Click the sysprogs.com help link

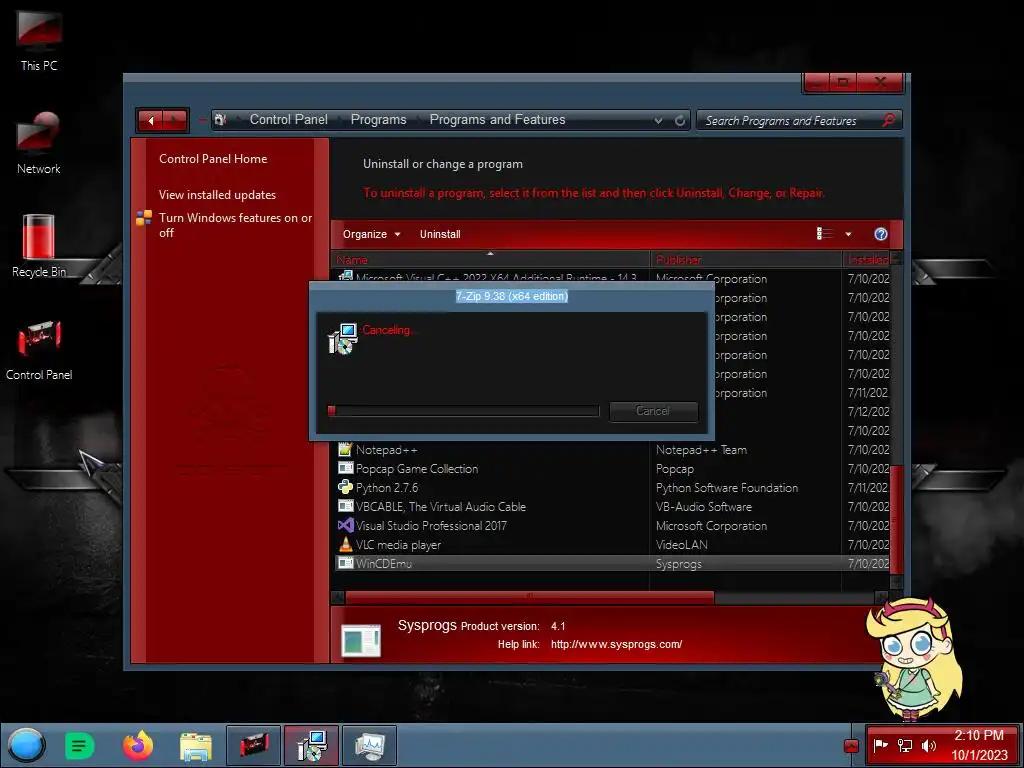pos(616,644)
